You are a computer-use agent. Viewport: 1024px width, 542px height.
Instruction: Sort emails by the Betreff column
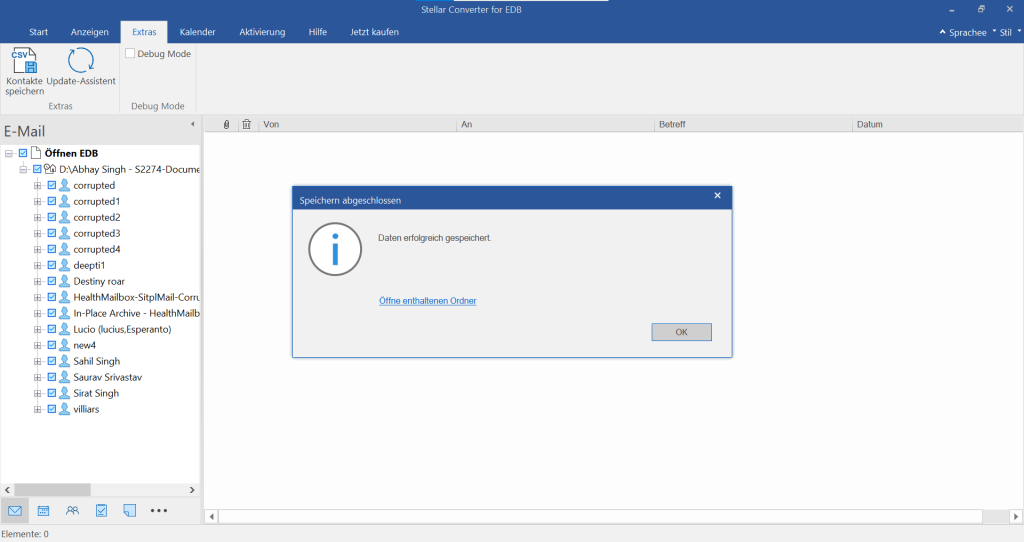(x=753, y=124)
